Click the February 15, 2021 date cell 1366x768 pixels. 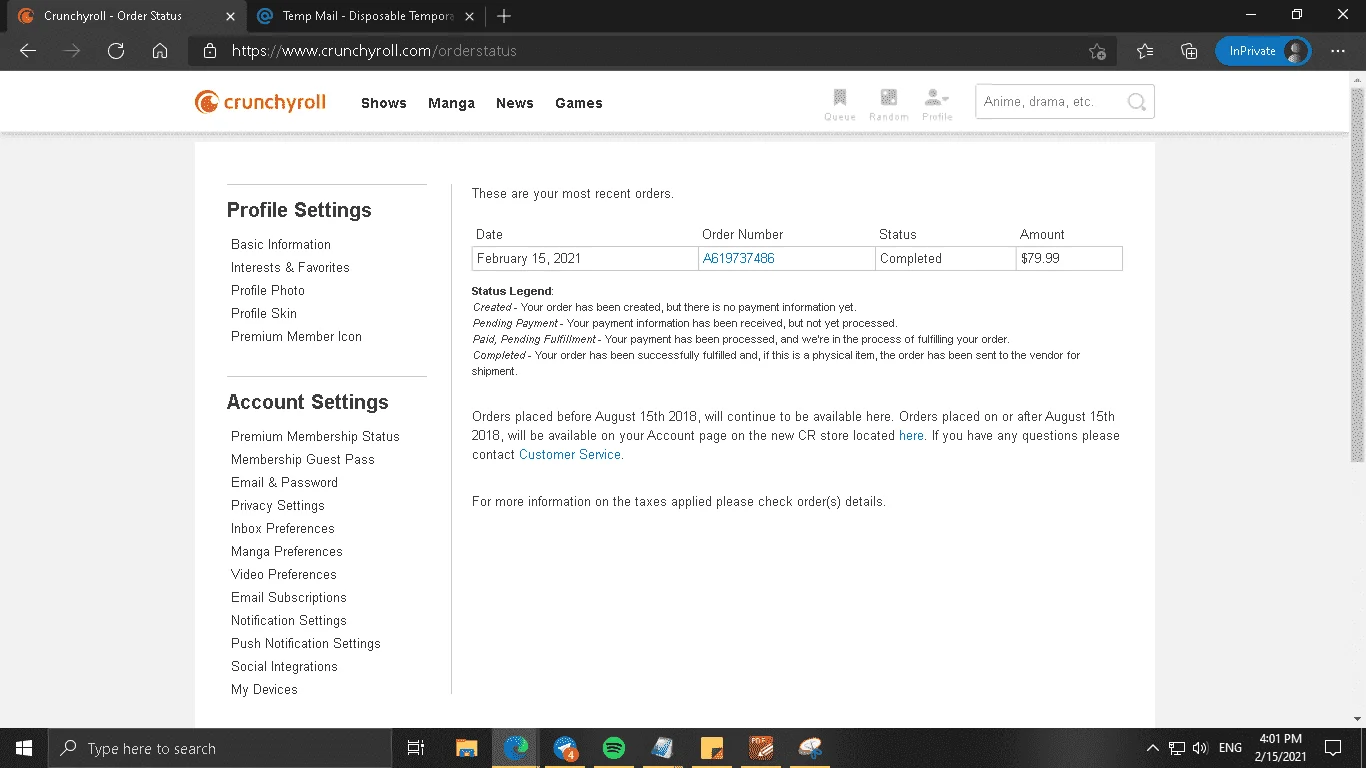tap(585, 258)
